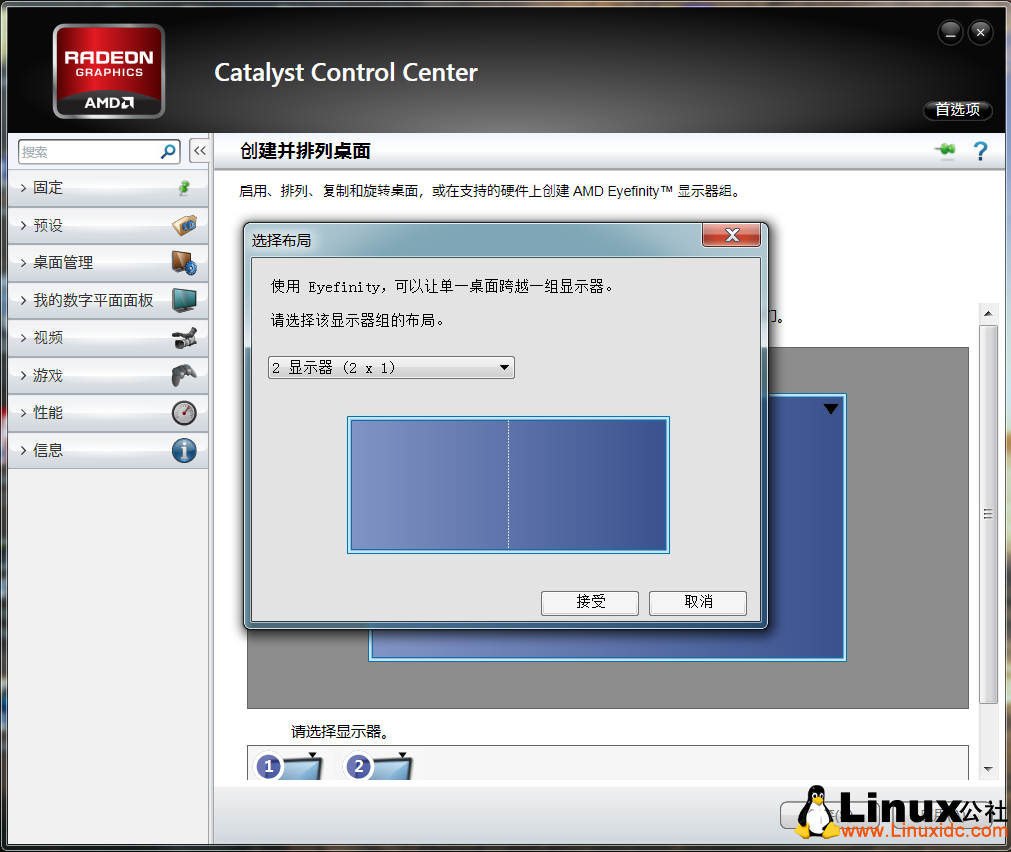Open the 首选项 (Preferences) menu
The width and height of the screenshot is (1011, 852).
click(x=957, y=110)
